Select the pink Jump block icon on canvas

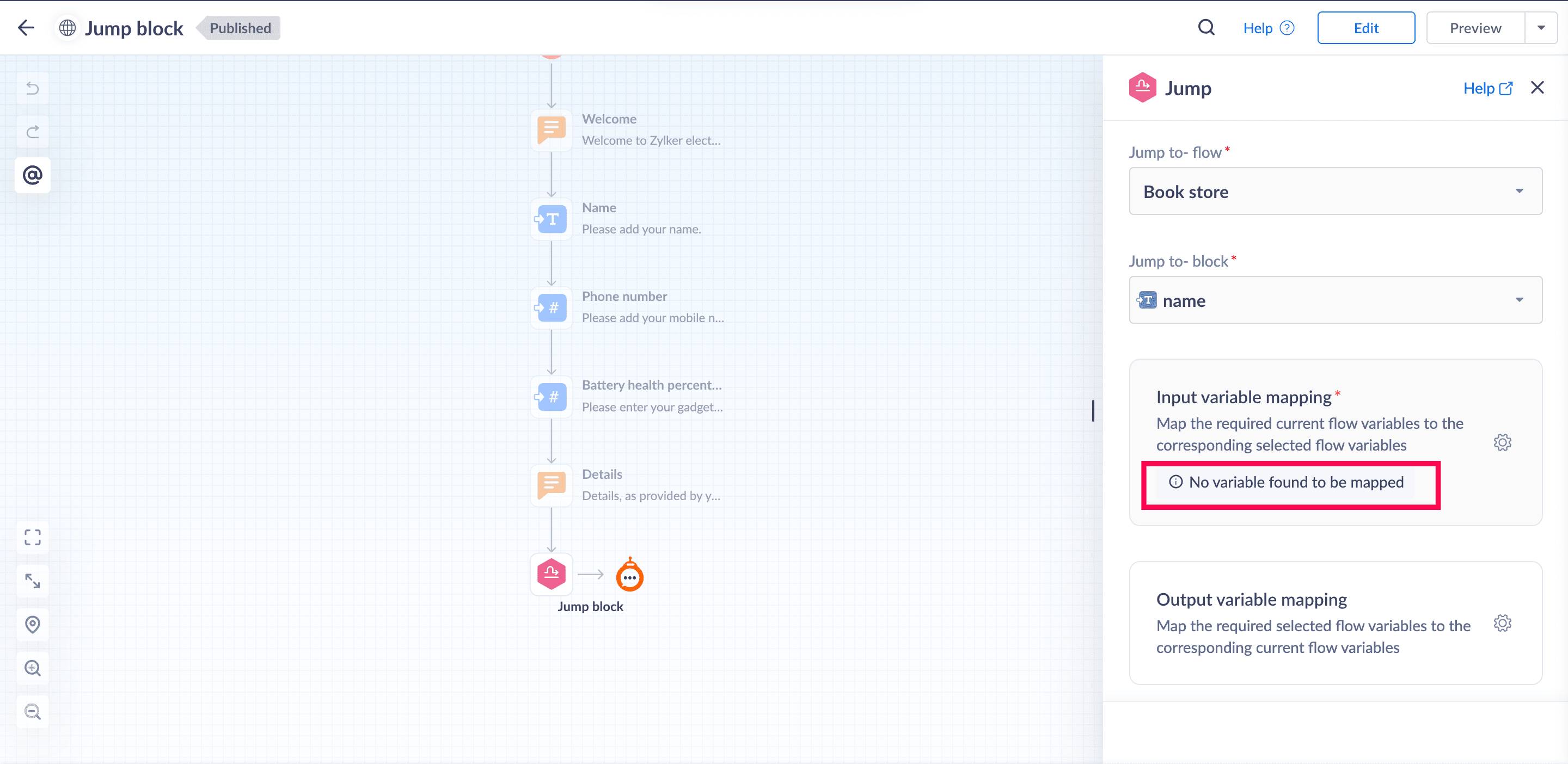click(552, 574)
